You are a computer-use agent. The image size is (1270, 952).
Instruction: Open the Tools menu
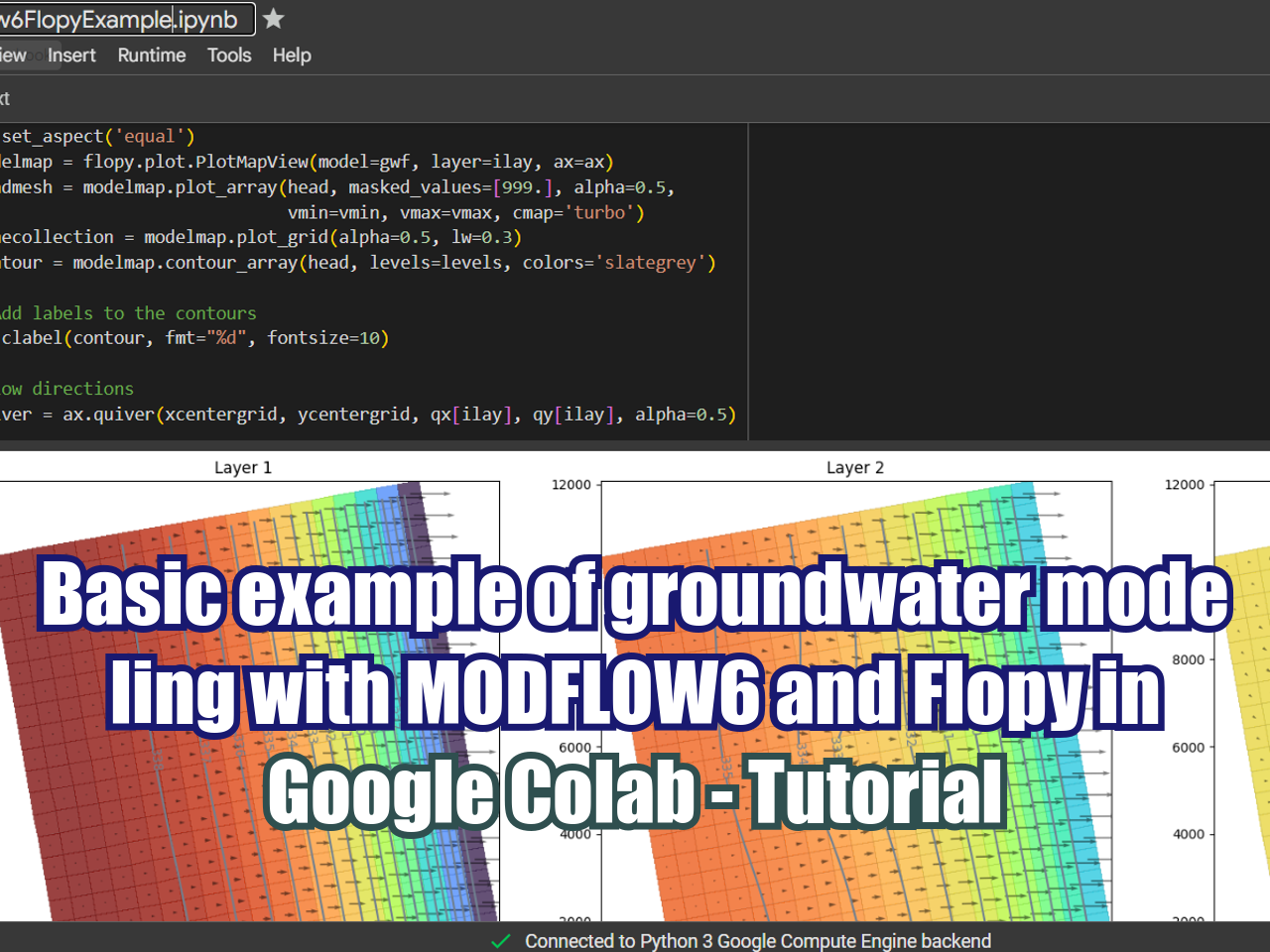(229, 56)
